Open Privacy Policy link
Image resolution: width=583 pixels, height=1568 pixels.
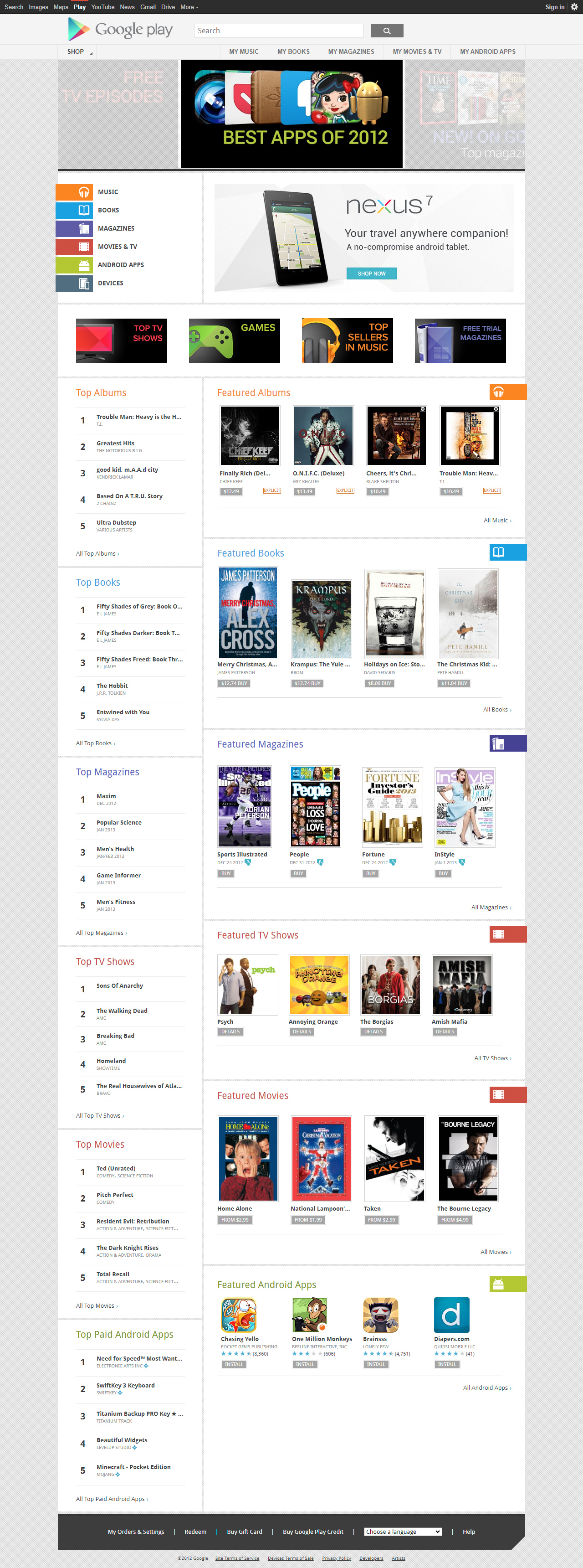[336, 1558]
